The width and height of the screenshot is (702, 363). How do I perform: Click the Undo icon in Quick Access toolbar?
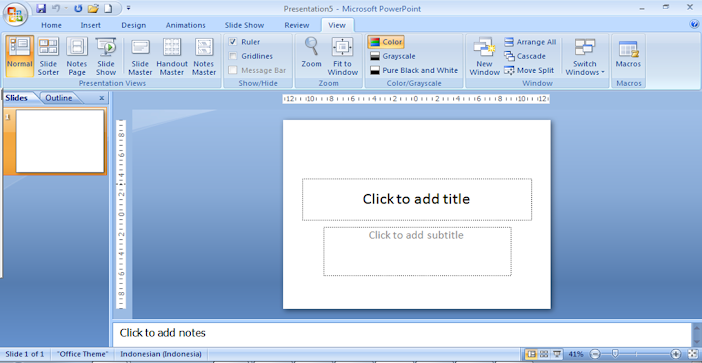tap(56, 9)
